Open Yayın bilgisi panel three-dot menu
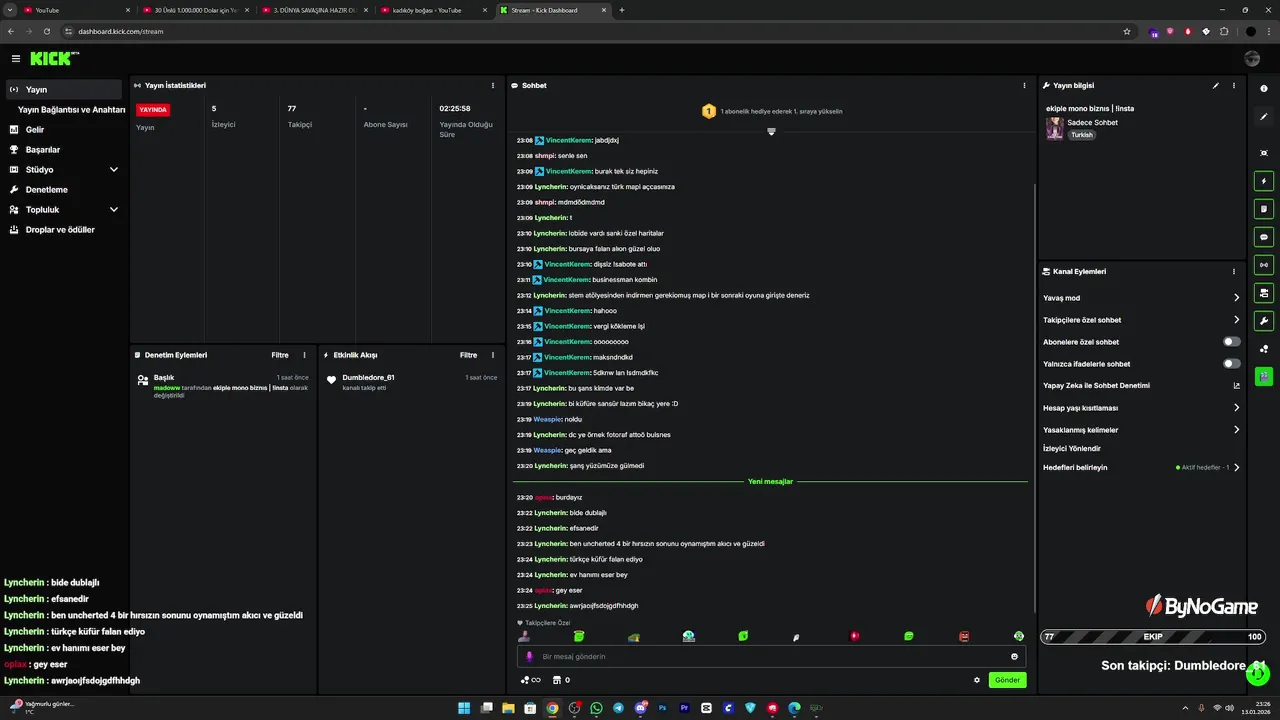1280x720 pixels. (1234, 85)
